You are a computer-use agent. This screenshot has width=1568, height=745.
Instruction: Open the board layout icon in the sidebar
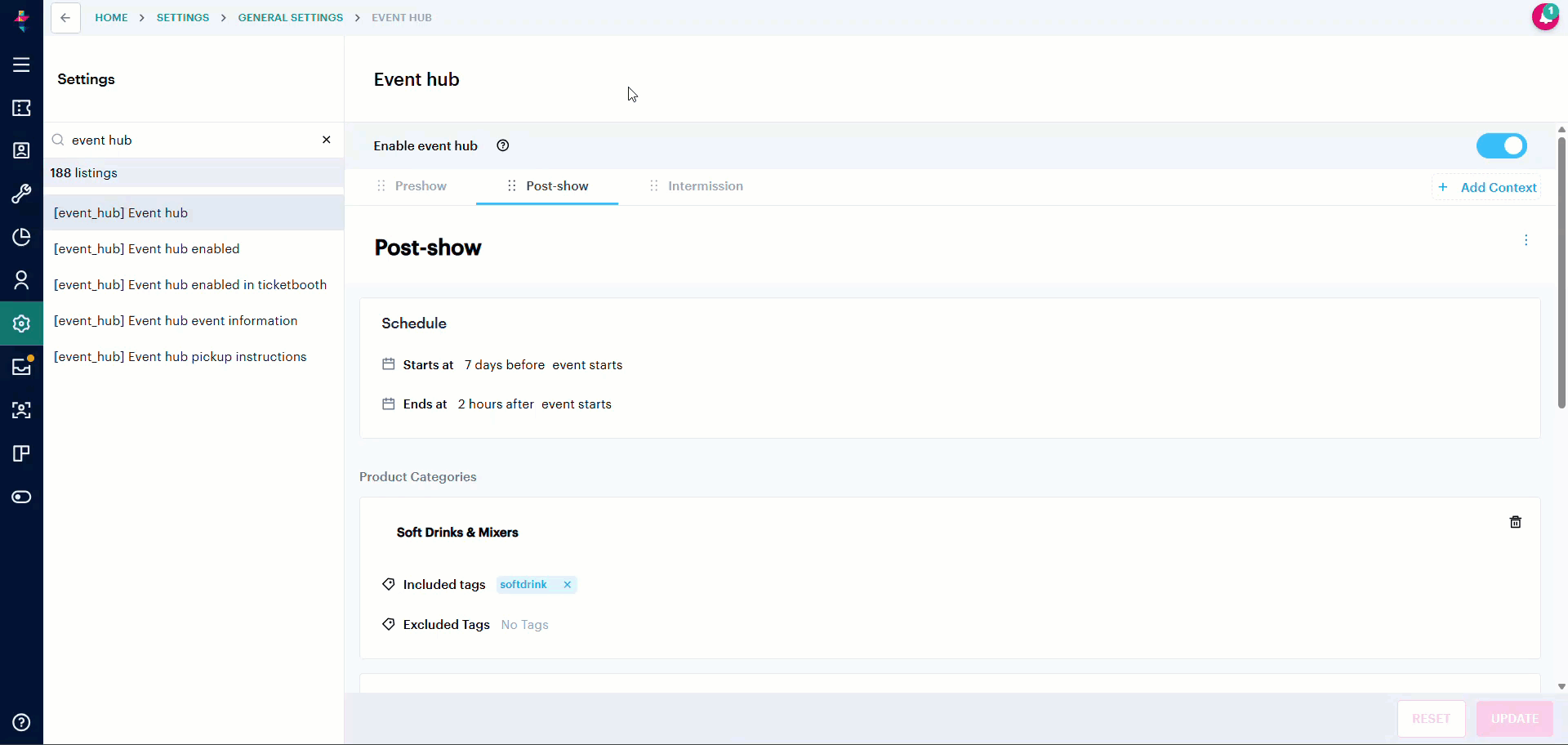tap(21, 453)
